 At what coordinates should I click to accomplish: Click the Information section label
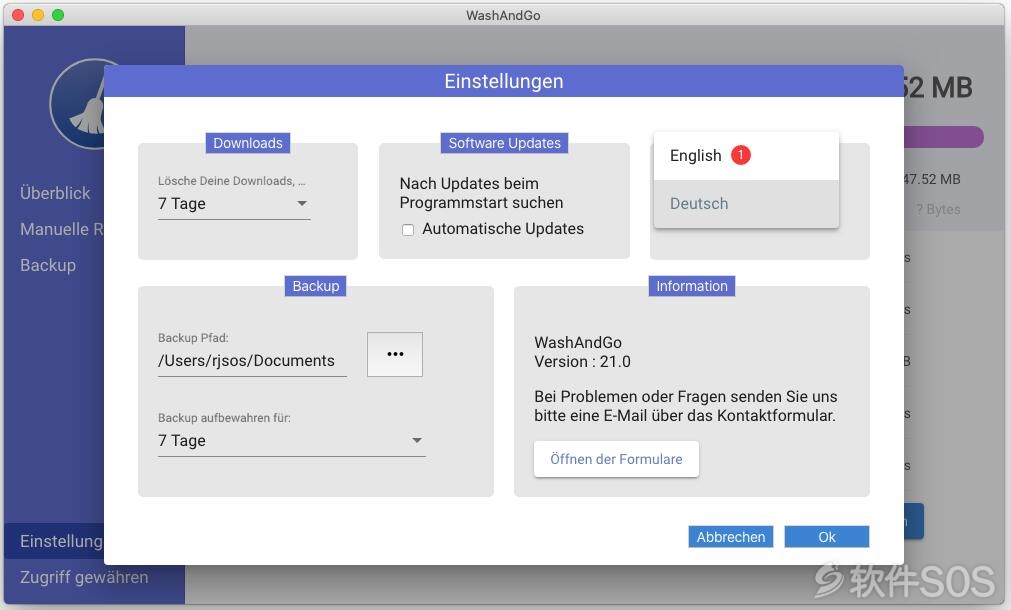tap(691, 286)
